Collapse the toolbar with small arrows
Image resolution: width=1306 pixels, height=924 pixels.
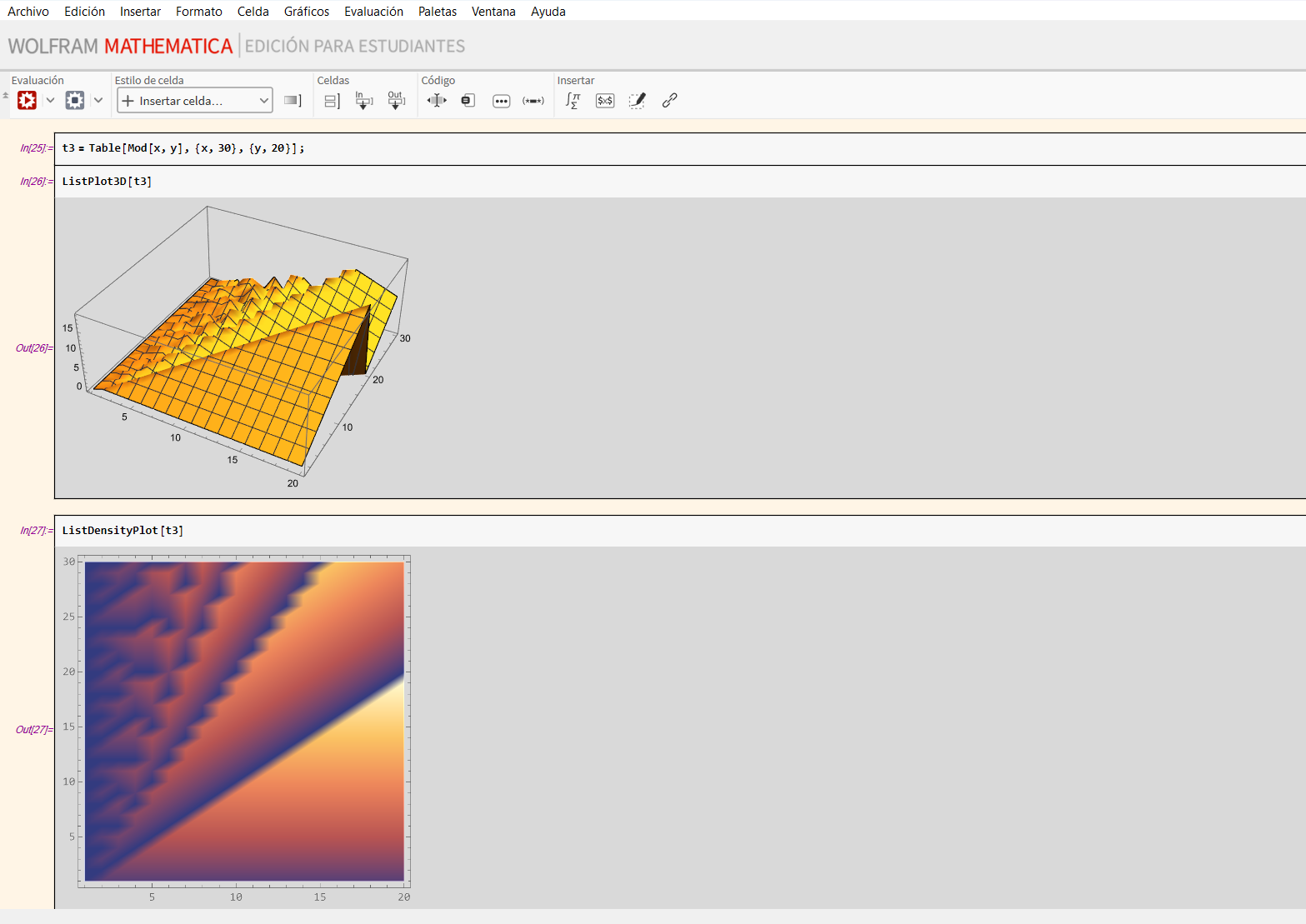6,95
